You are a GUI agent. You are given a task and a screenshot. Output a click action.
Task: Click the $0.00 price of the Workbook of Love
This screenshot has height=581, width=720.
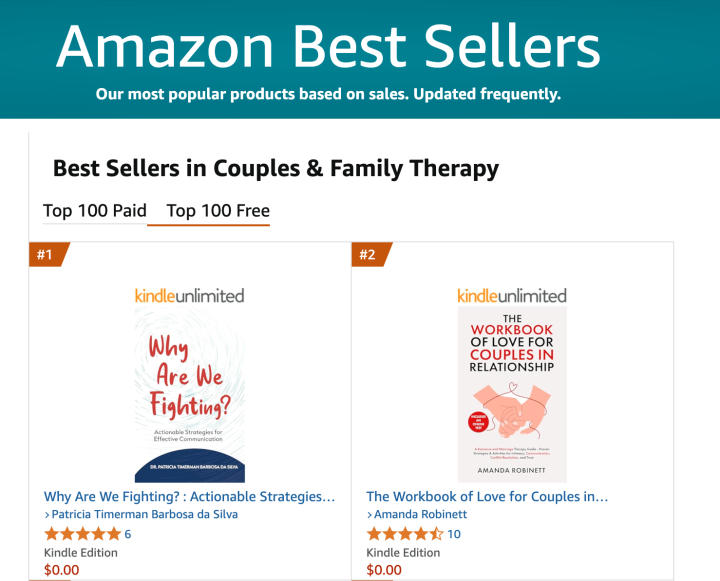384,571
